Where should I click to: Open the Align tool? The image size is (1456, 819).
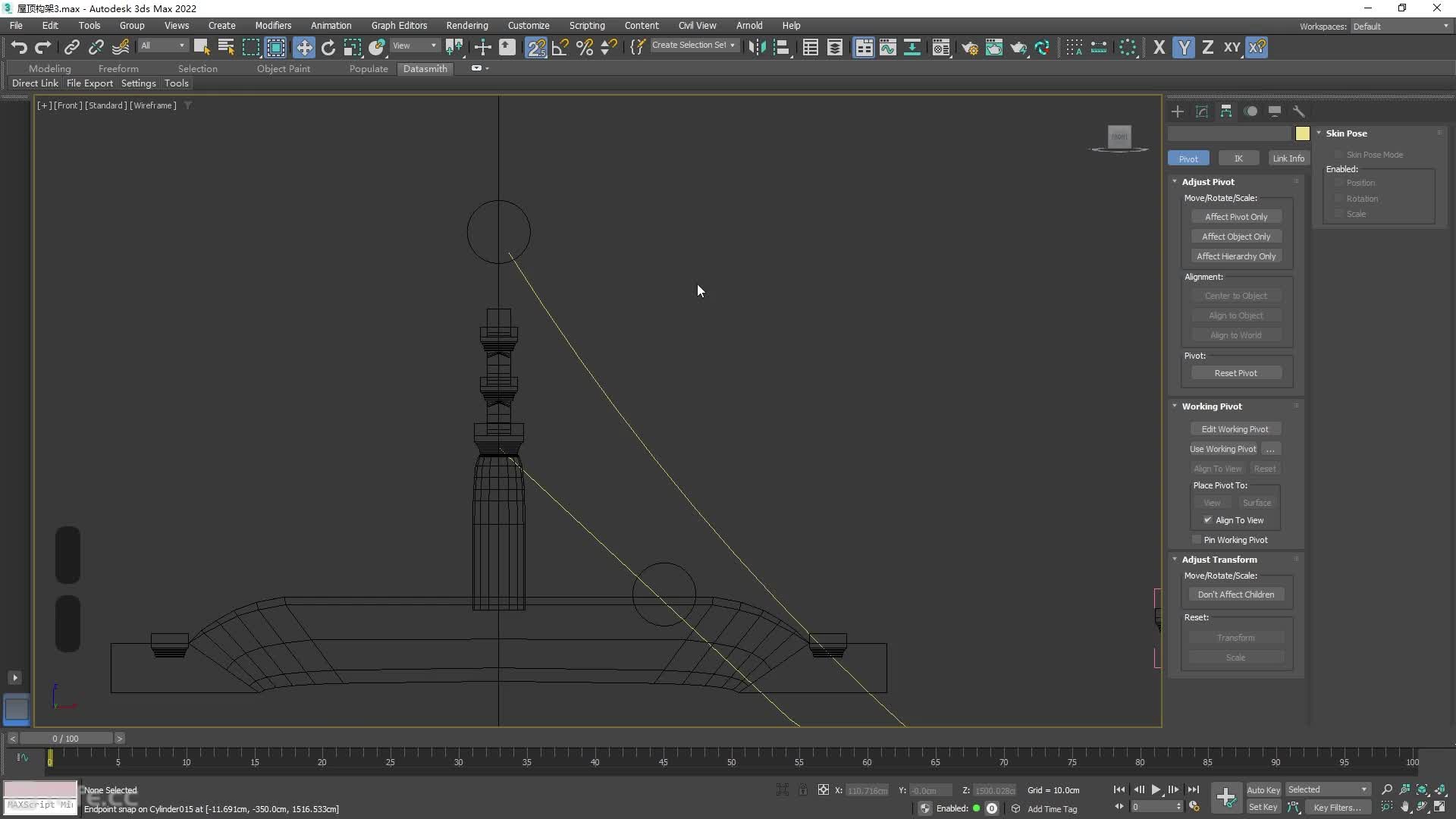pos(782,47)
